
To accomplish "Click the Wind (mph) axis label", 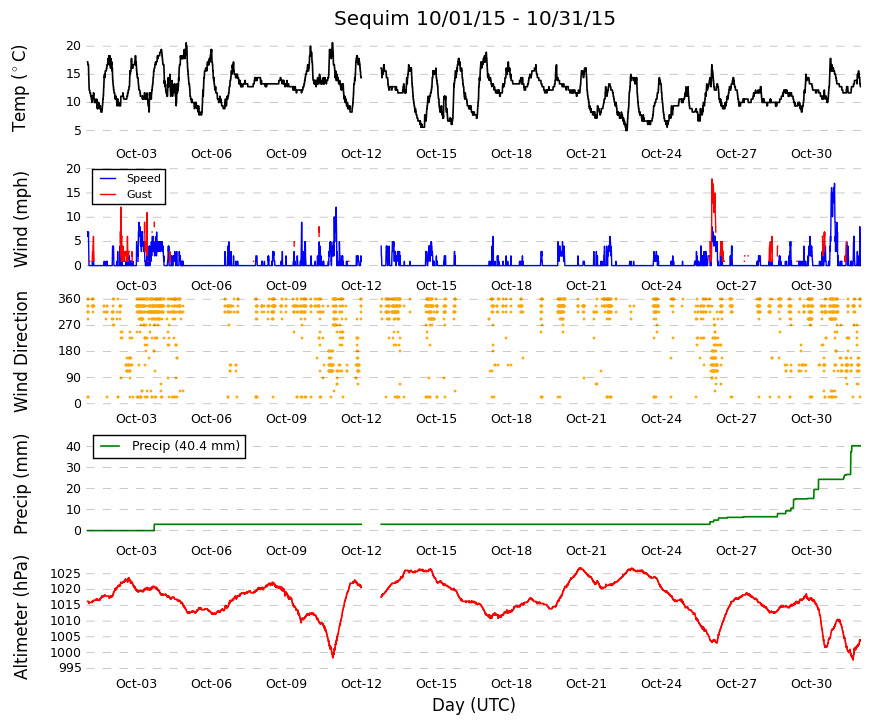I will [20, 219].
